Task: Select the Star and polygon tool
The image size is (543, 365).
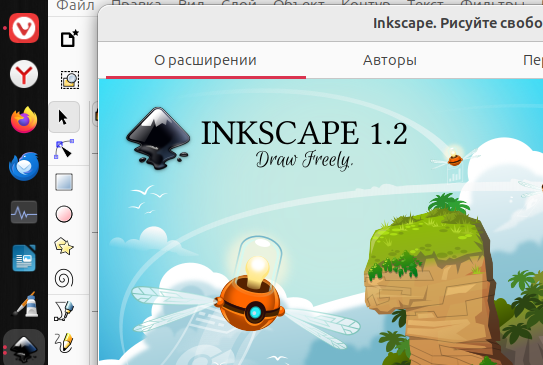Action: [x=64, y=246]
